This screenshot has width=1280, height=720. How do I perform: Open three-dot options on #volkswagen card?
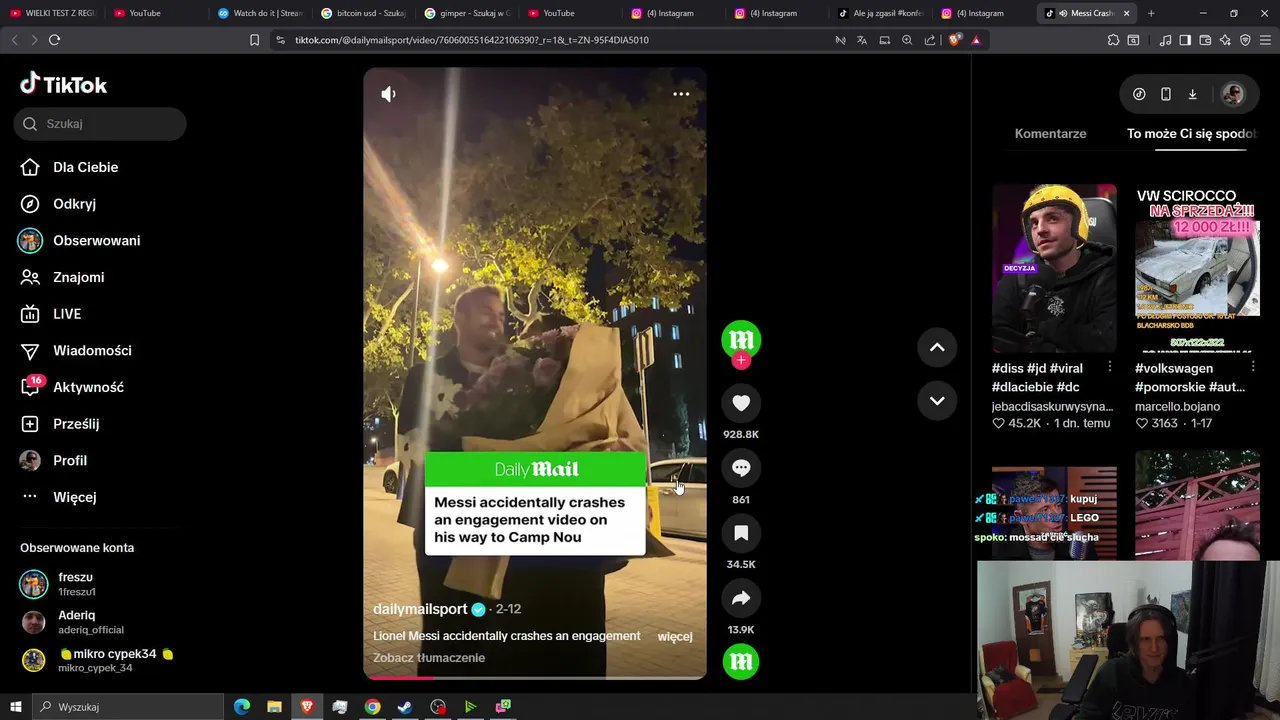pos(1252,368)
